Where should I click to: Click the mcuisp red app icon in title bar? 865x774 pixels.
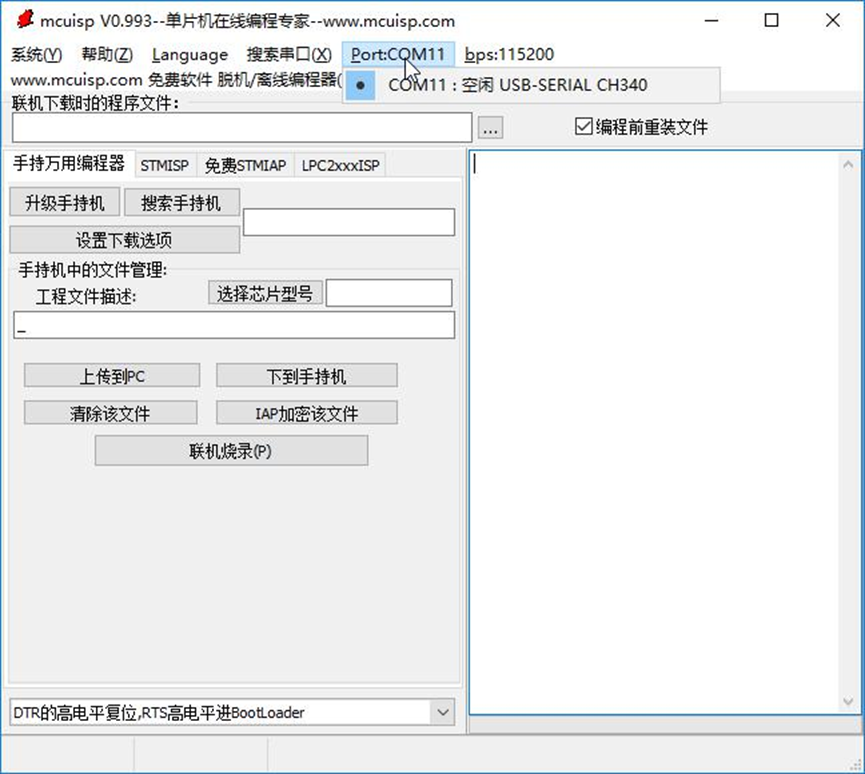tap(25, 20)
